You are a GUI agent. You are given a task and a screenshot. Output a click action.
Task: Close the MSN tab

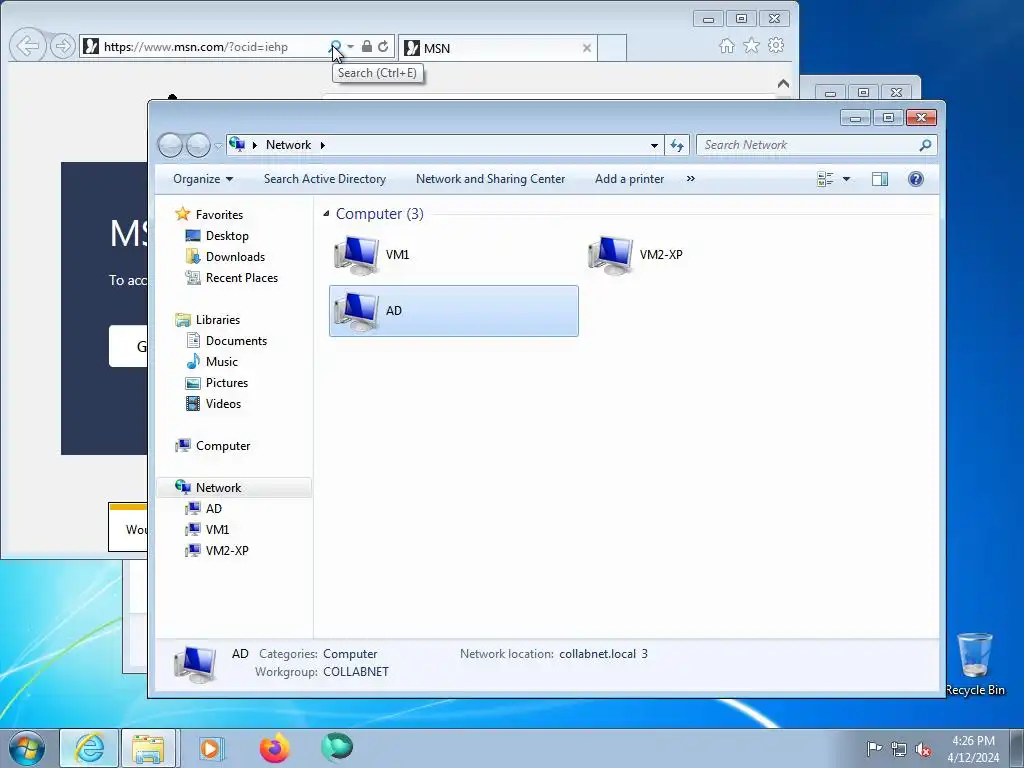click(x=586, y=48)
